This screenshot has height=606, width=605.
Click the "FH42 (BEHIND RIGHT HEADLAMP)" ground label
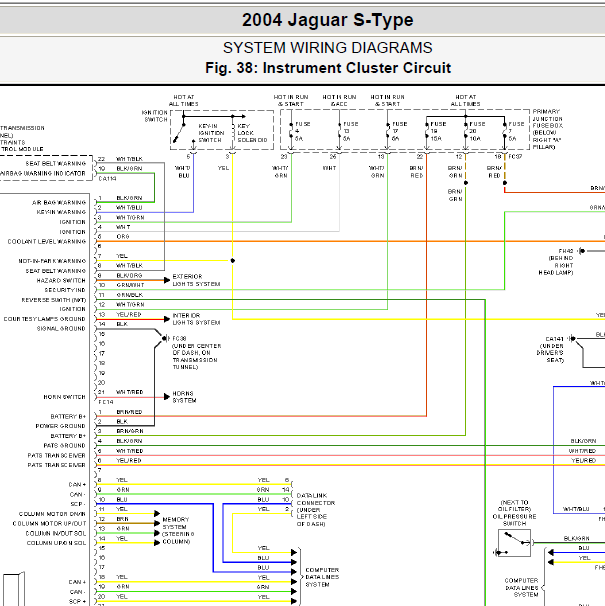point(556,262)
